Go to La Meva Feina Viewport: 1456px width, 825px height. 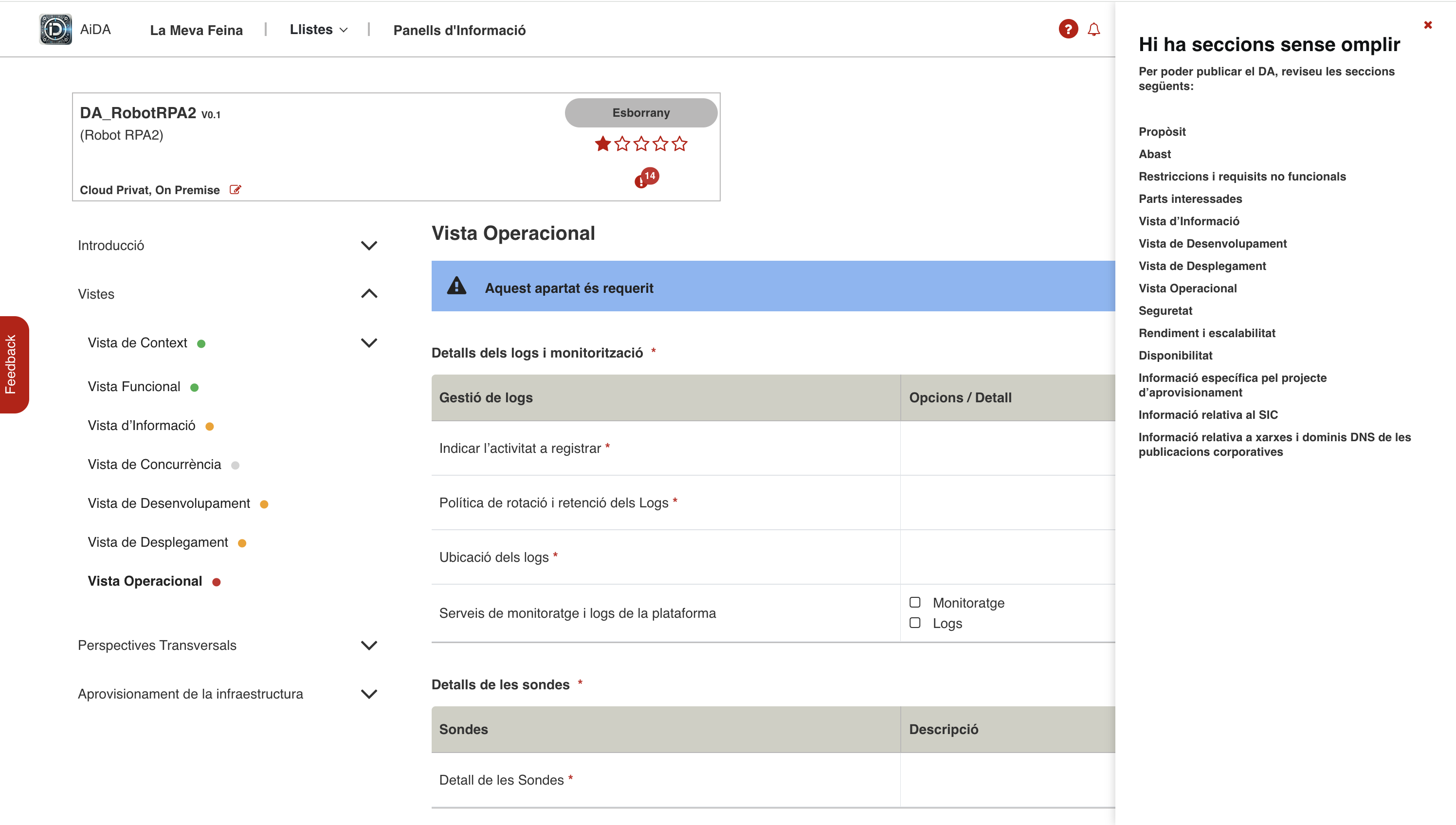point(196,30)
